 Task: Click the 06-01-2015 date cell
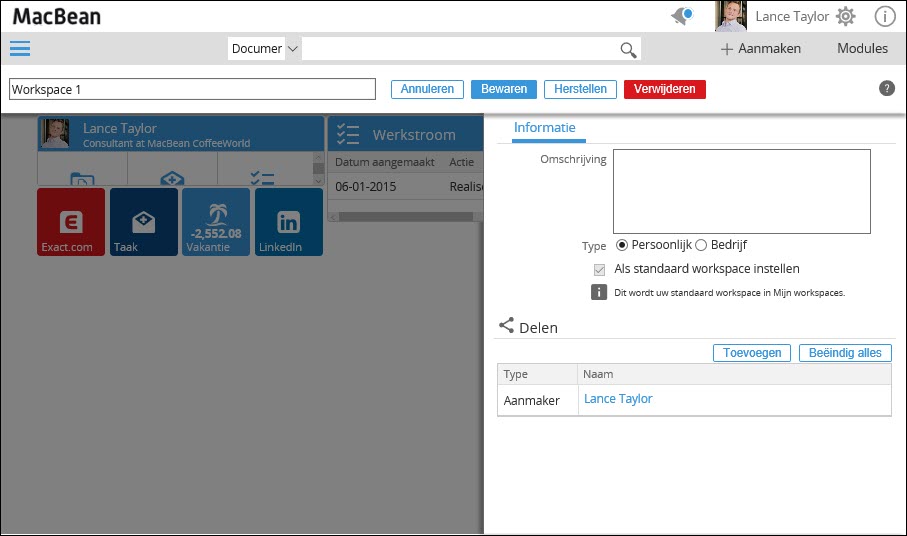point(366,187)
